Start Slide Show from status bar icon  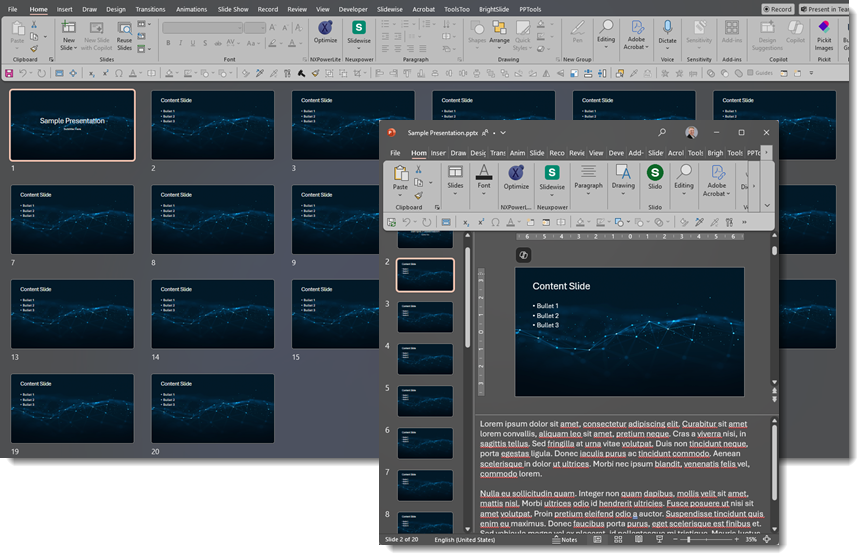659,540
